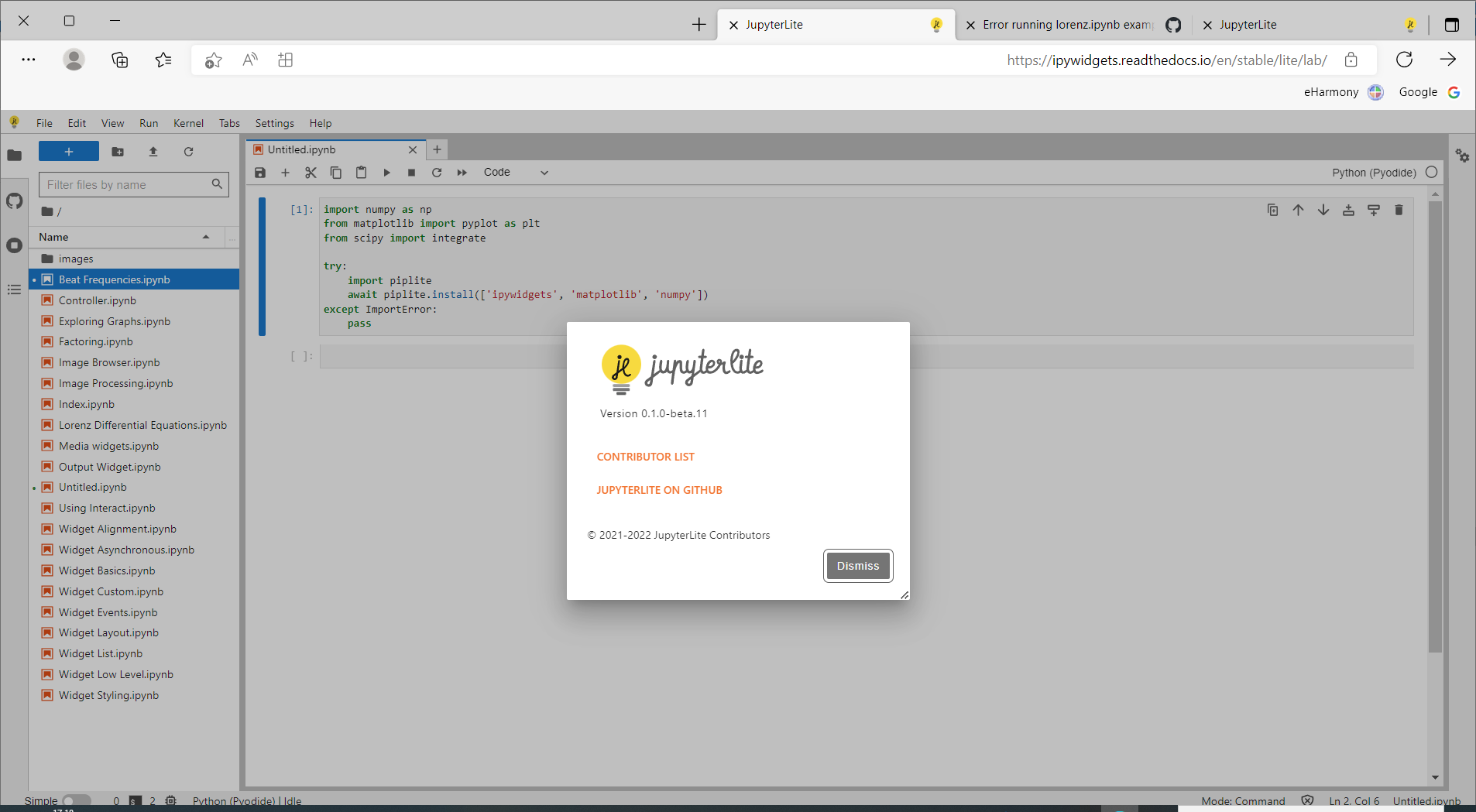Click the blue new launcher button
Viewport: 1476px width, 812px height.
point(69,152)
